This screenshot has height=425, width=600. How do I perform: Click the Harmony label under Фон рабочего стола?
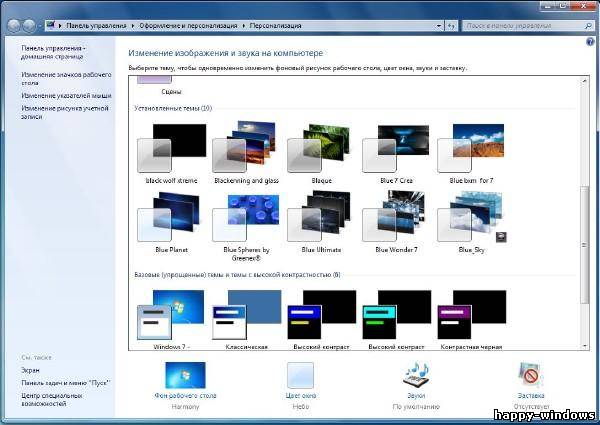point(185,407)
